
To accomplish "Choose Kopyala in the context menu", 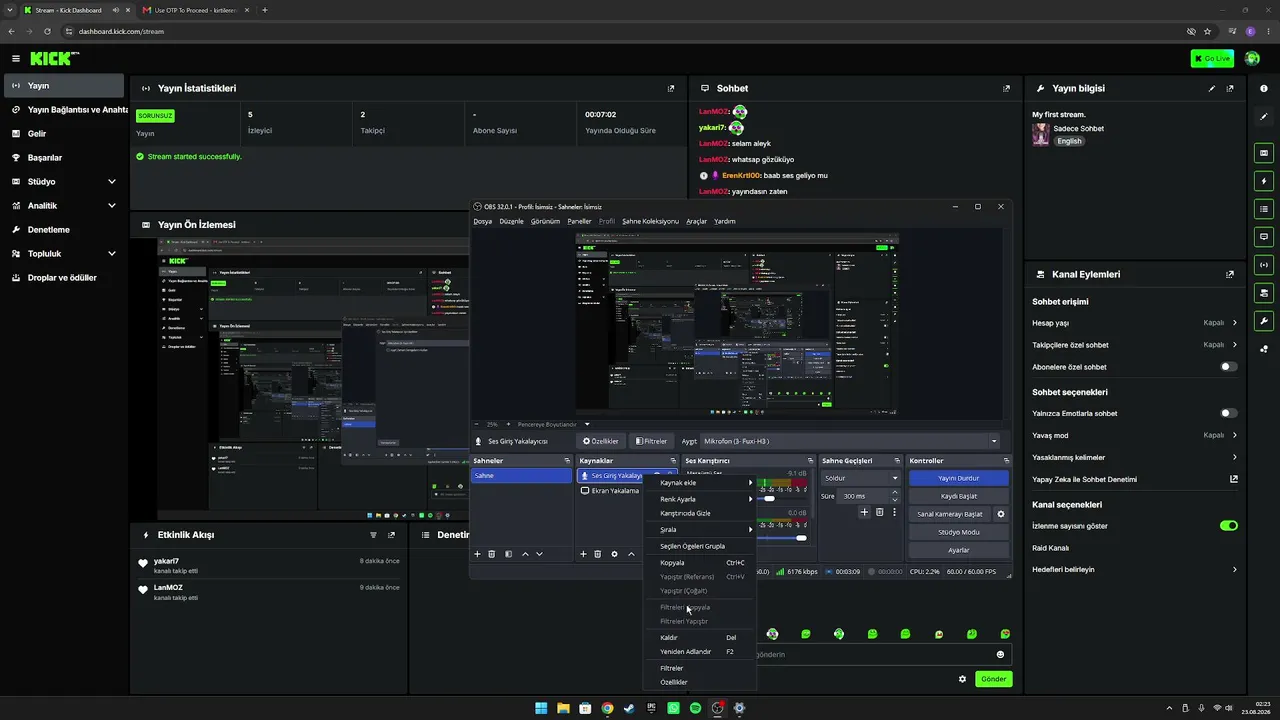I will click(701, 563).
